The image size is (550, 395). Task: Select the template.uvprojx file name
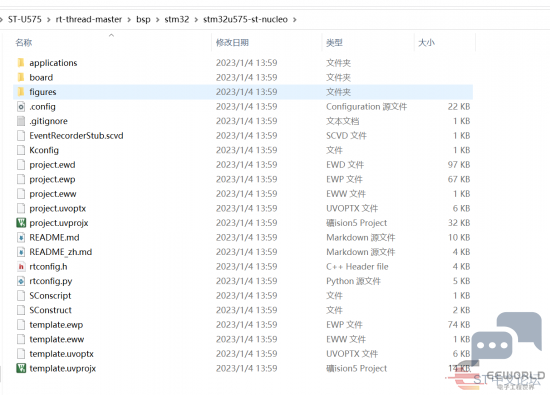click(62, 369)
